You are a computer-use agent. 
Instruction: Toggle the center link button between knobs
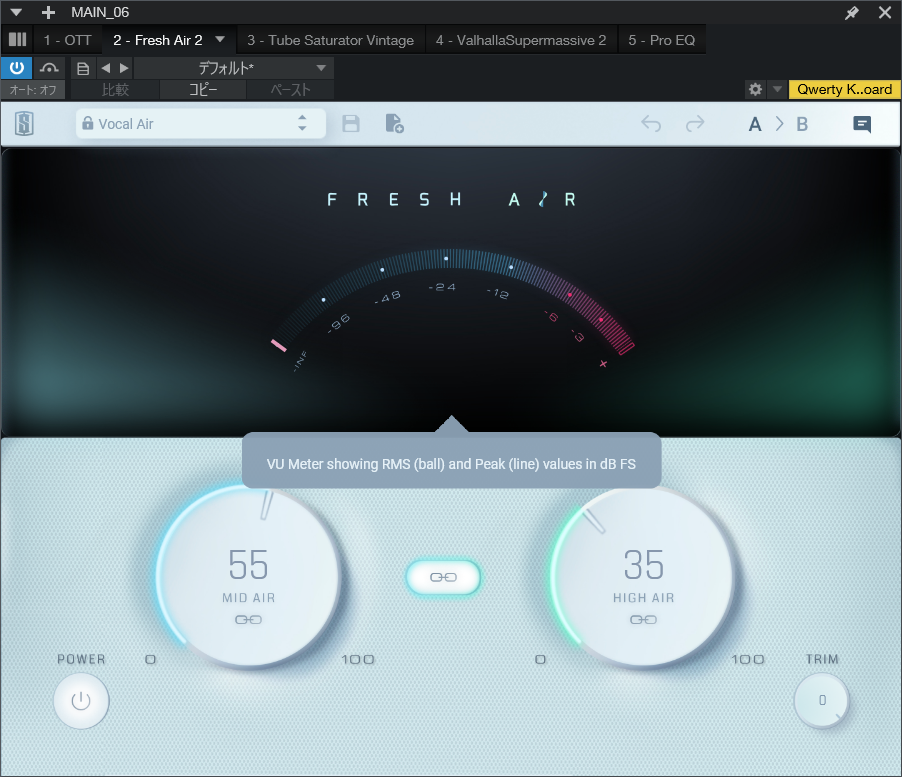point(443,577)
